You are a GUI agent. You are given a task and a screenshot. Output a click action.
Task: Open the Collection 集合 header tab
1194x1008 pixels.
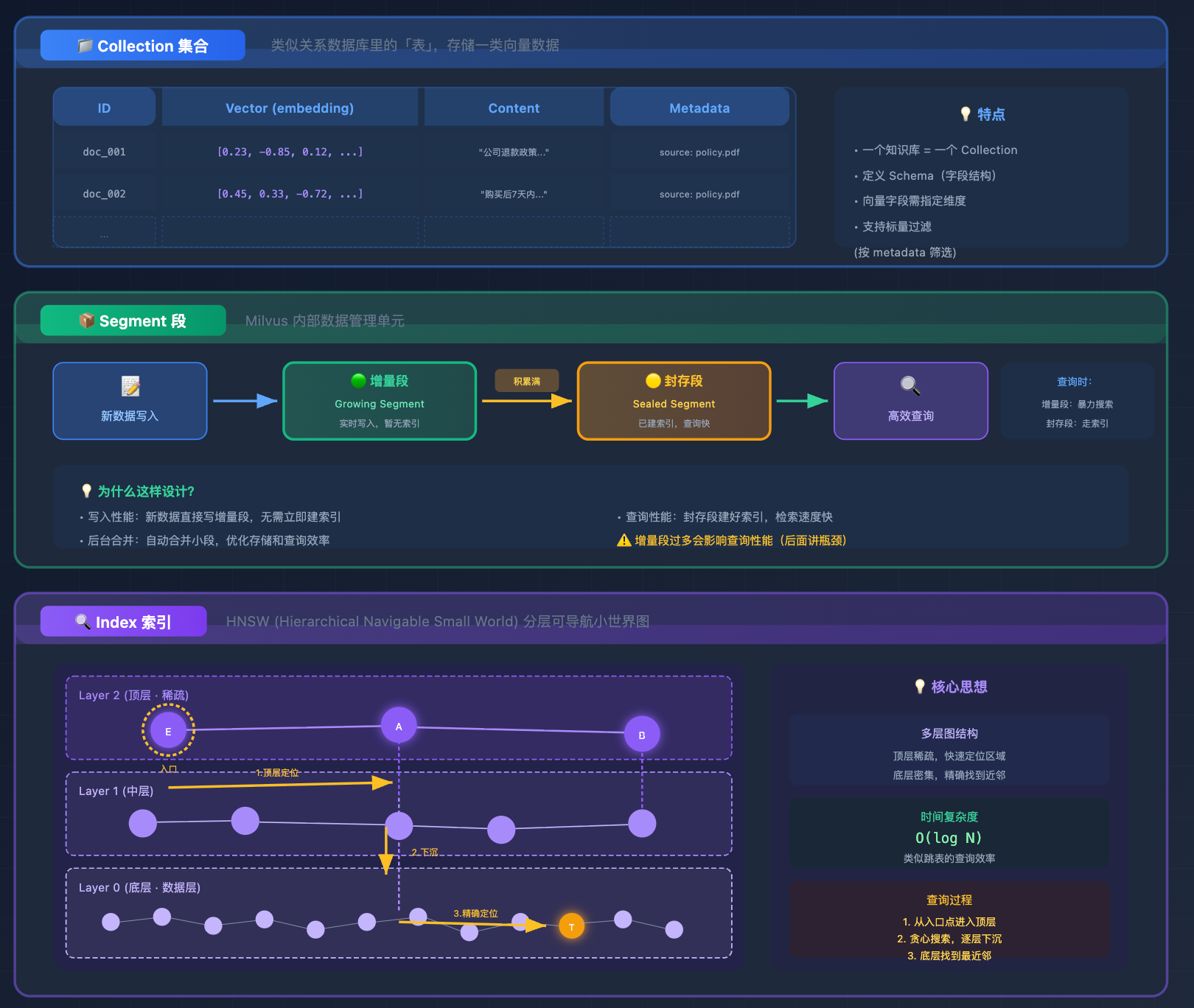coord(143,46)
